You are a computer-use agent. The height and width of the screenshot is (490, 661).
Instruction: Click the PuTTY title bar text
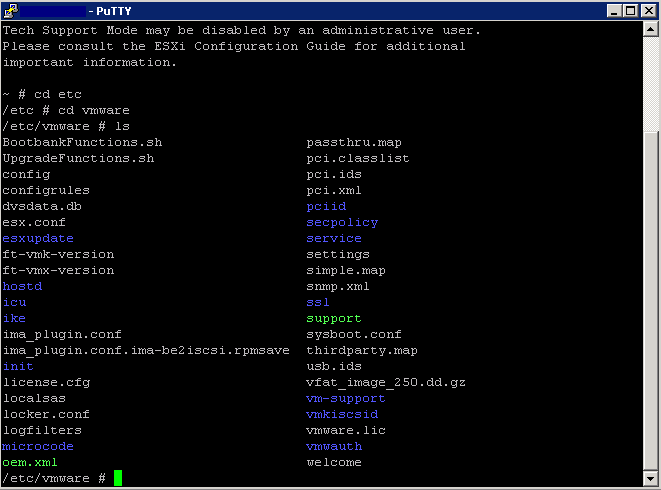(110, 11)
